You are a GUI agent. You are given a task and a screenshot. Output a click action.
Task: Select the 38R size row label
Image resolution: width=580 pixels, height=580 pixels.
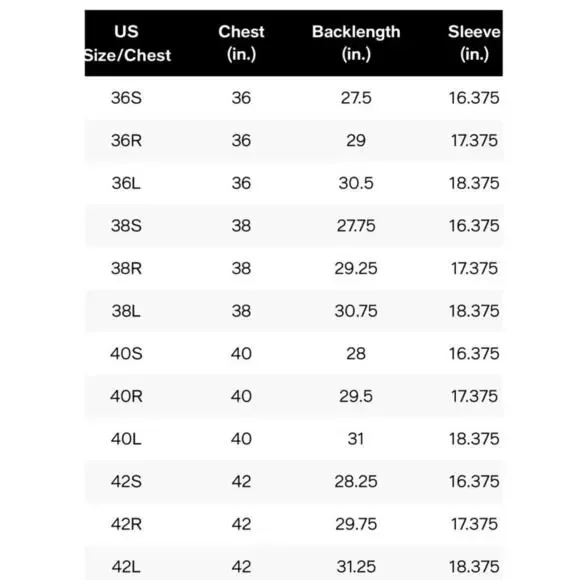126,268
